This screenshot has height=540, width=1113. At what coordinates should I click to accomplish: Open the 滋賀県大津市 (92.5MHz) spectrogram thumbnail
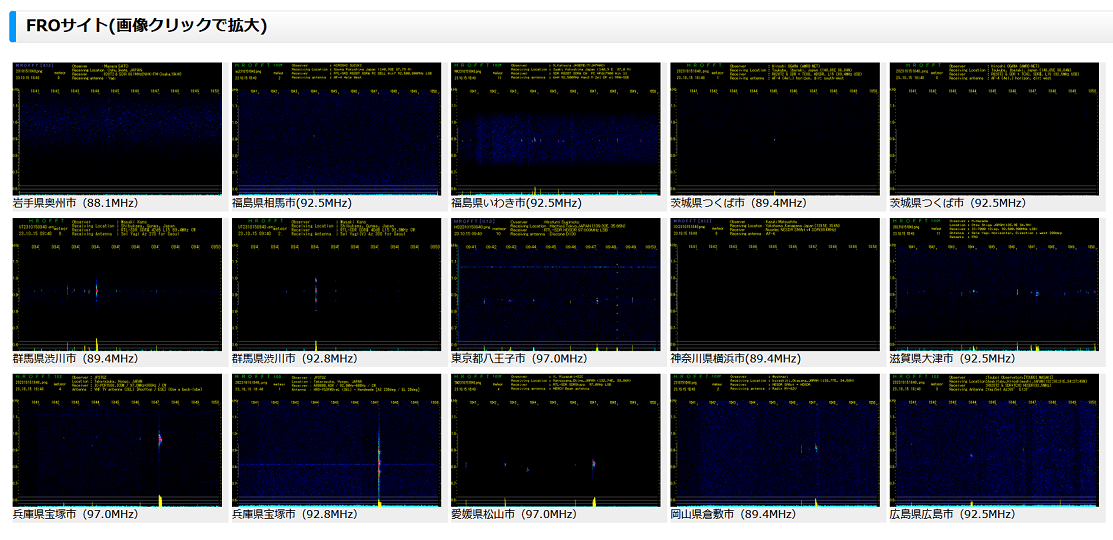(x=994, y=285)
